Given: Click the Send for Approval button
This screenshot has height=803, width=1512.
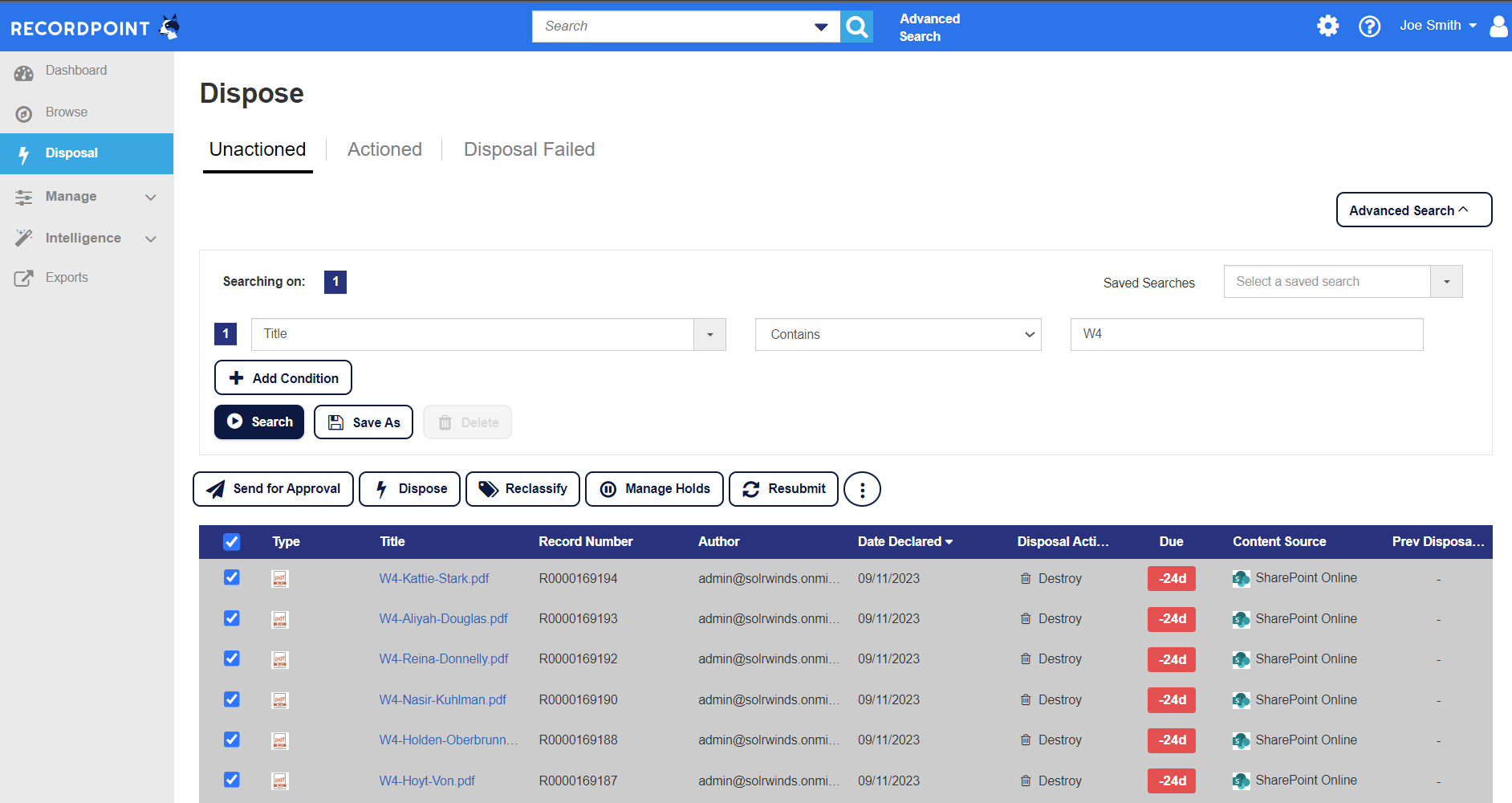Looking at the screenshot, I should 273,488.
